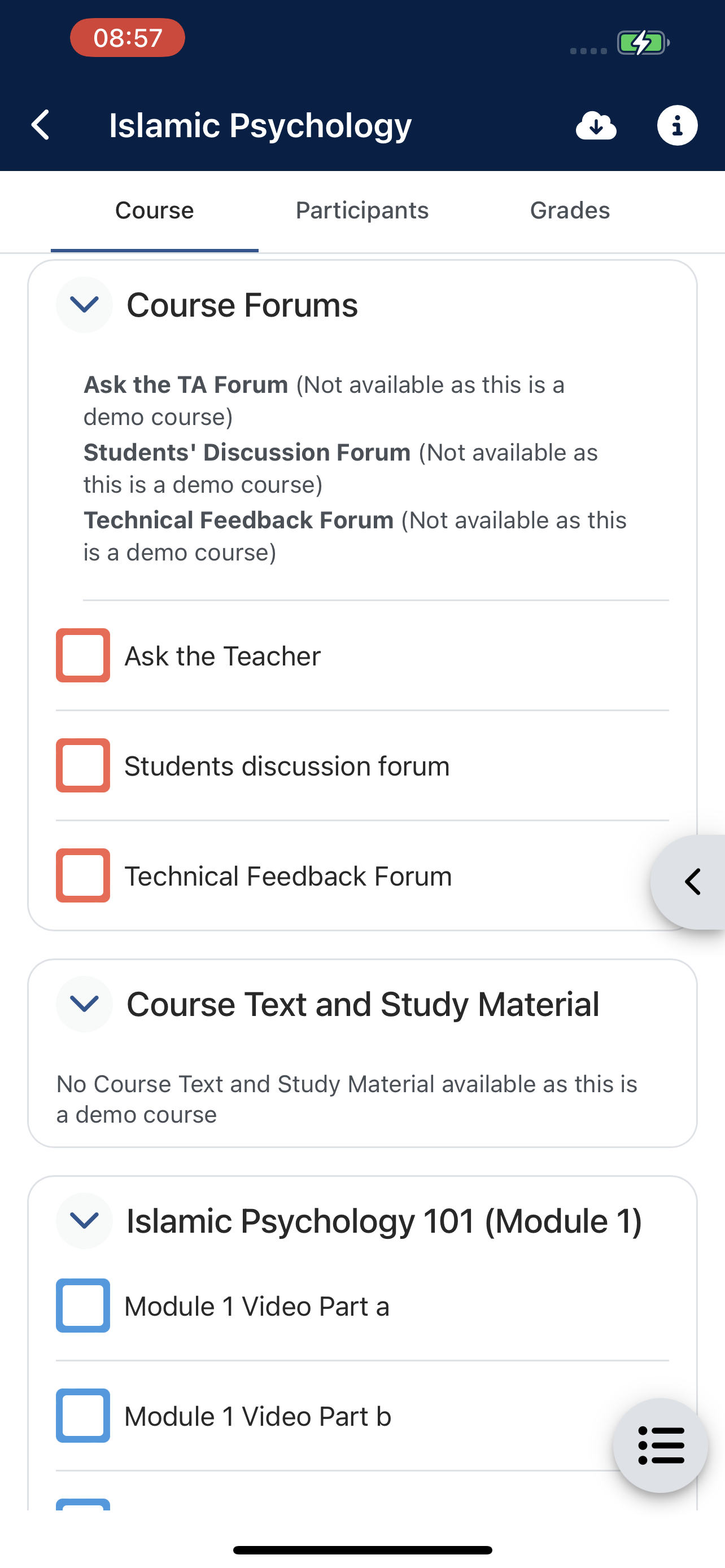Open the course index list button

click(661, 1445)
